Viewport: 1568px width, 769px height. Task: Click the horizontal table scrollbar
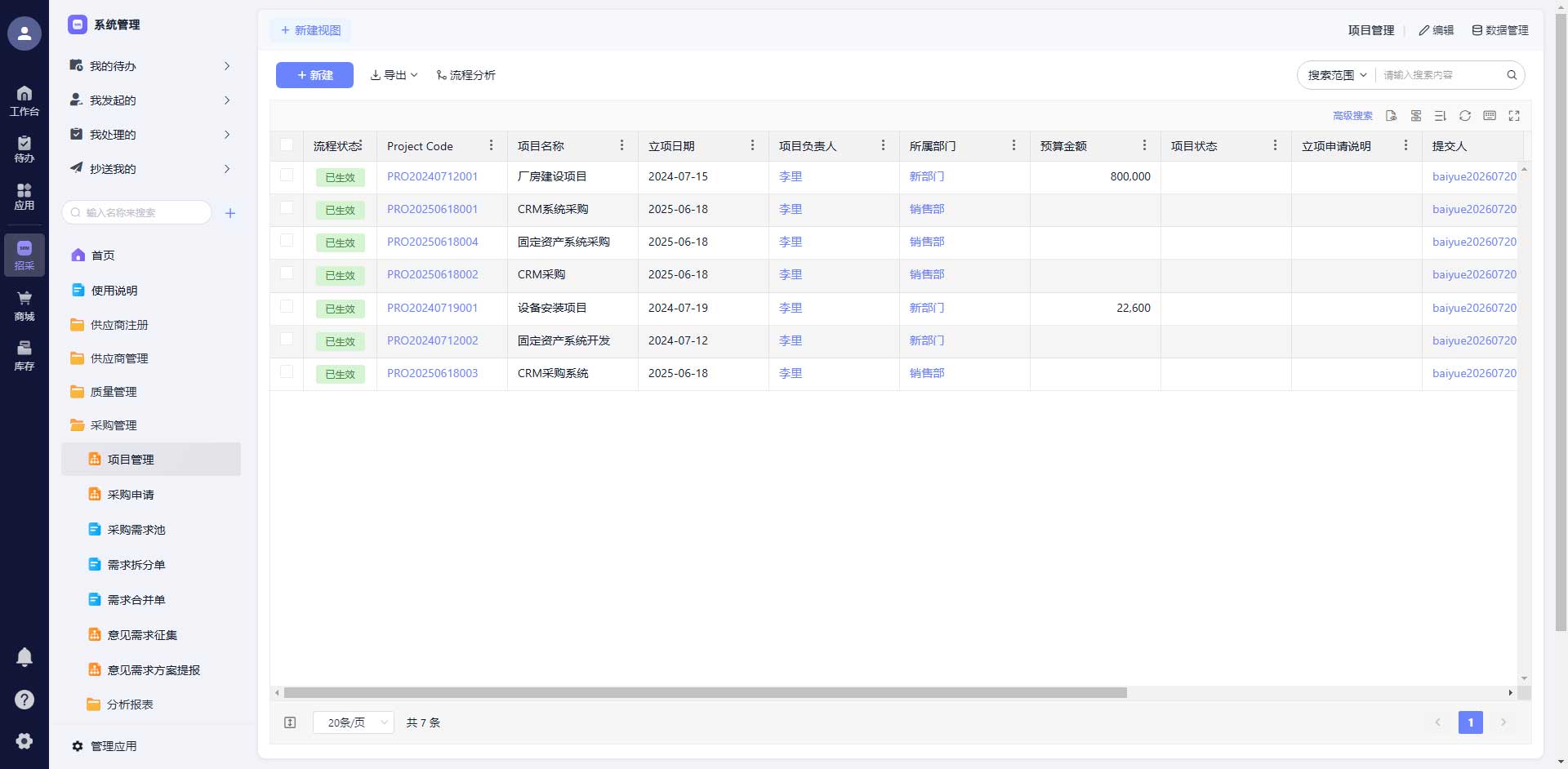706,692
